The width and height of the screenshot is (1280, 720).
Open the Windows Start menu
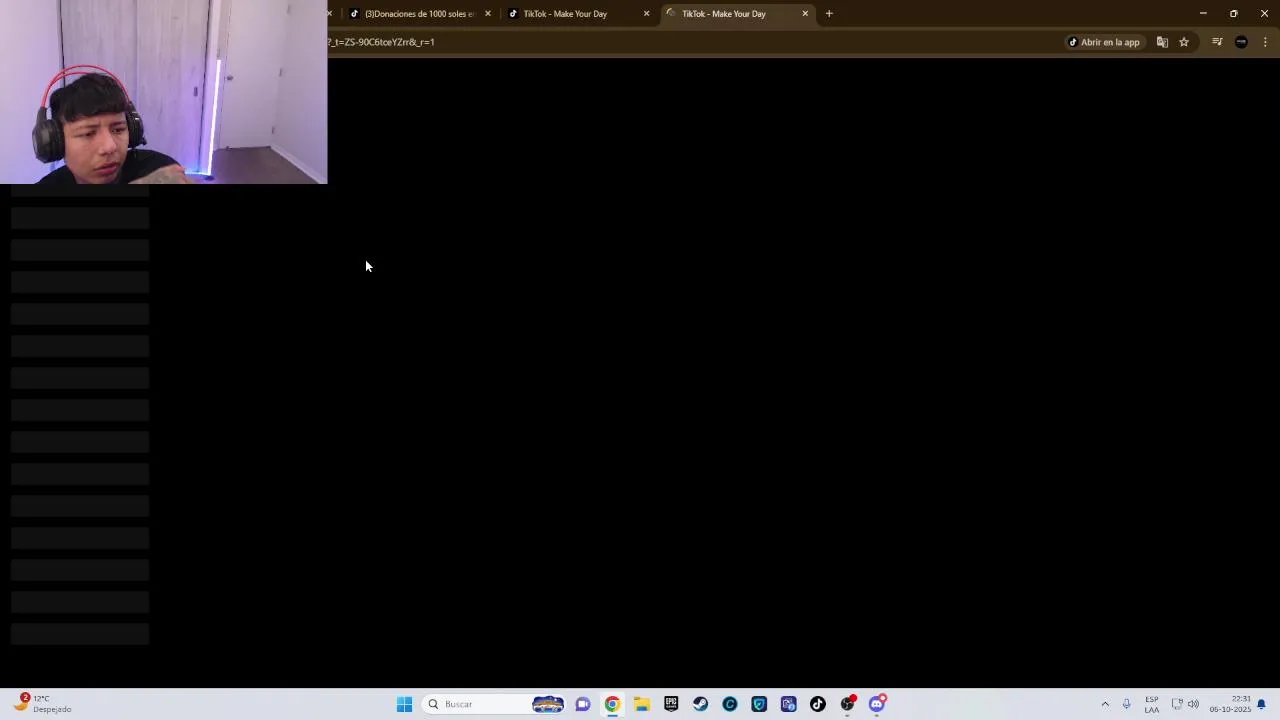[404, 704]
